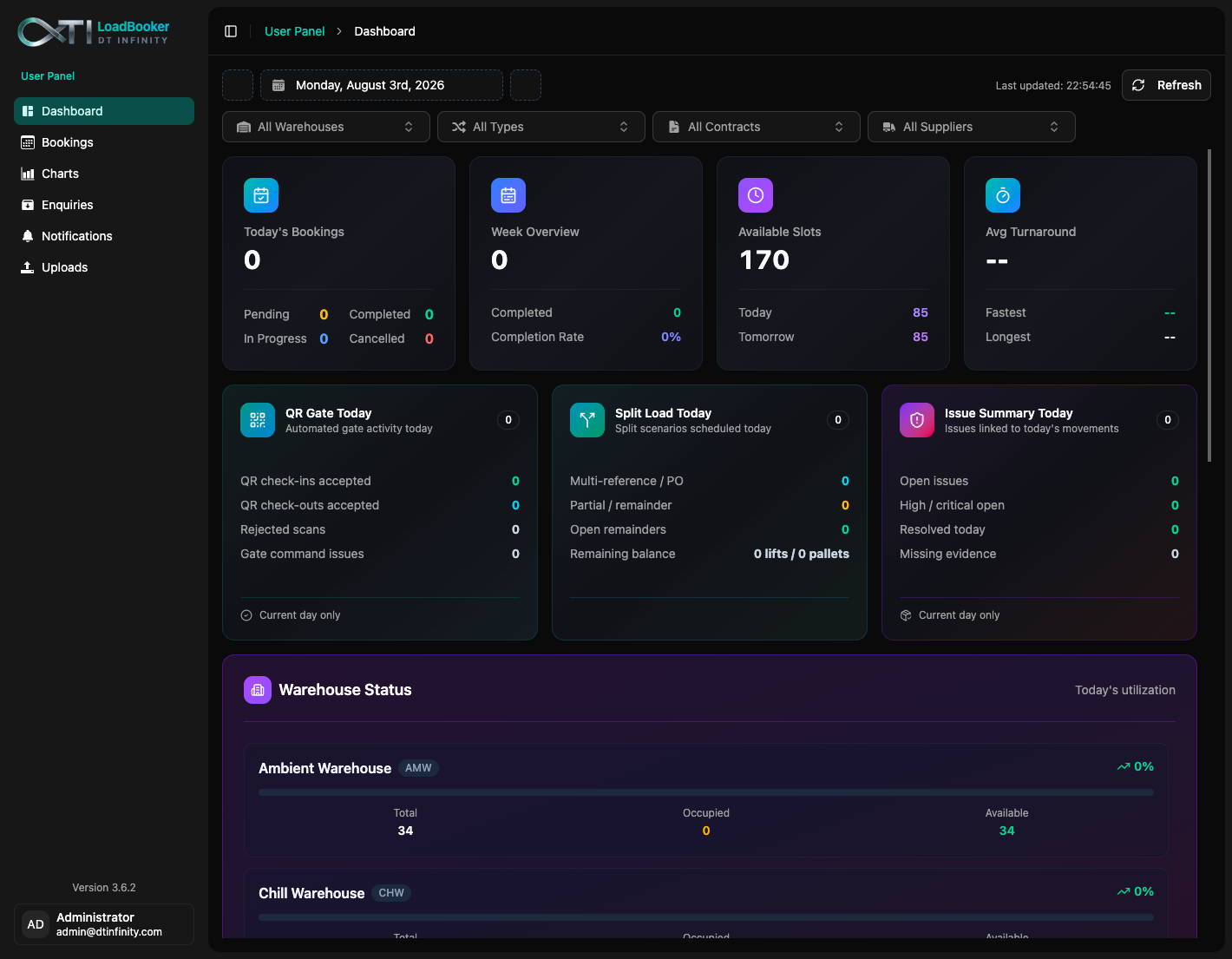The width and height of the screenshot is (1232, 959).
Task: Click the AD avatar badge
Action: (36, 924)
